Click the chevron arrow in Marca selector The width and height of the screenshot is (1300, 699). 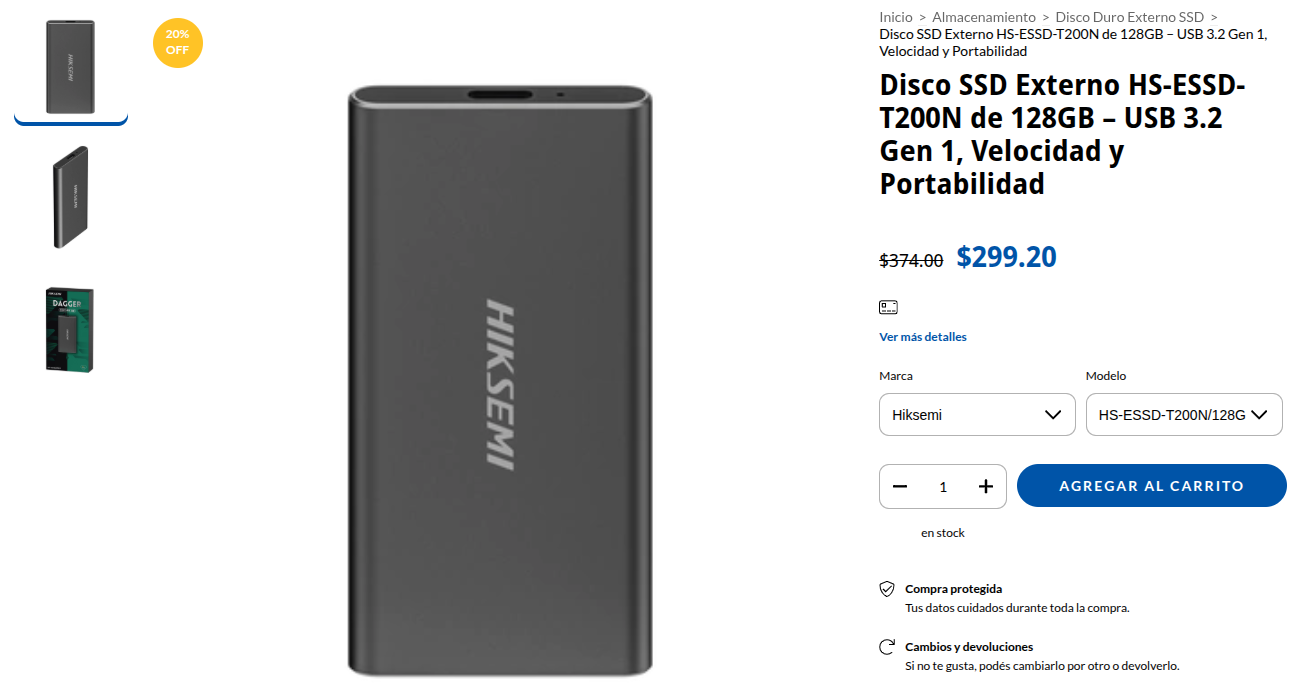[1053, 415]
